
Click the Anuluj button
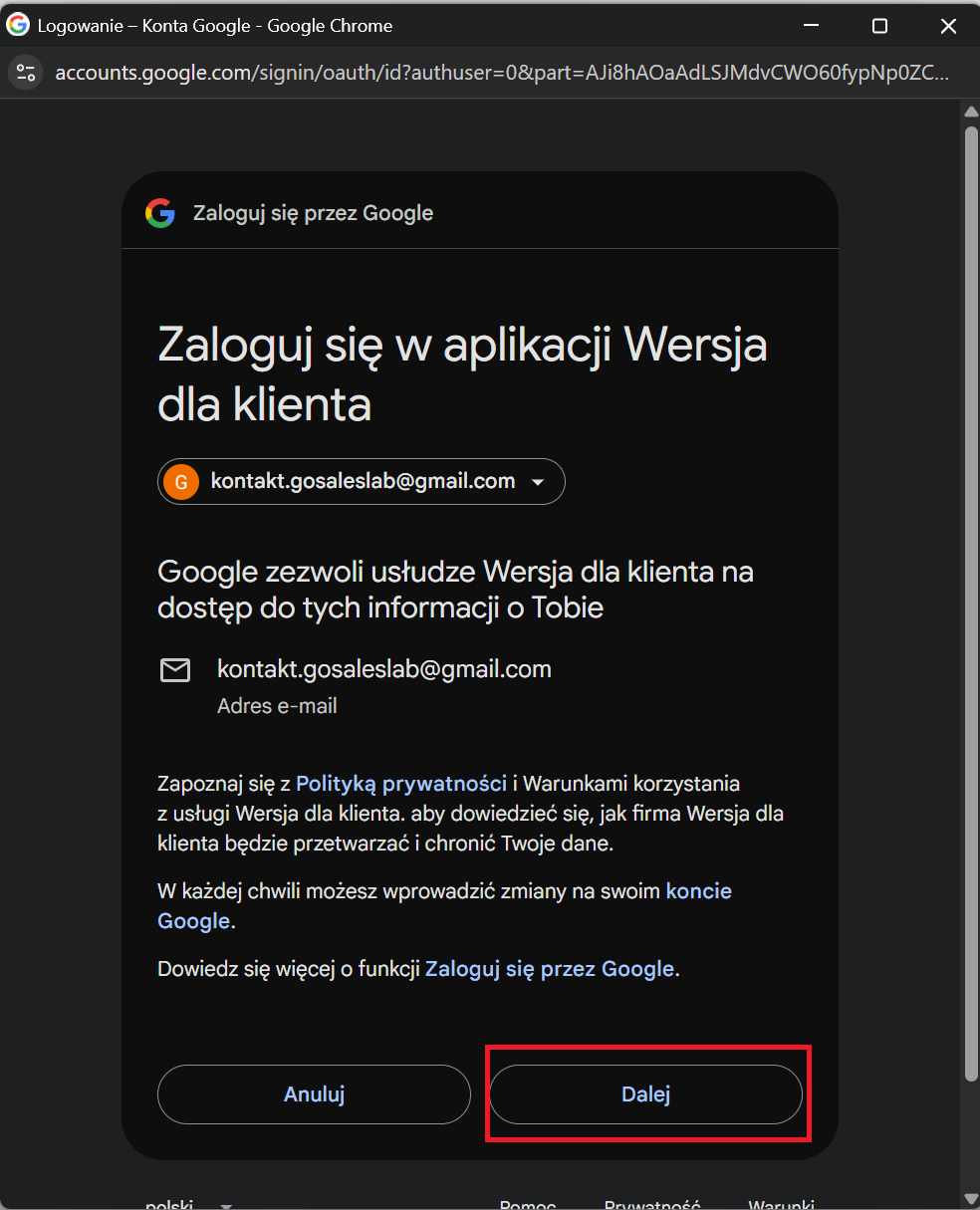[x=314, y=1094]
